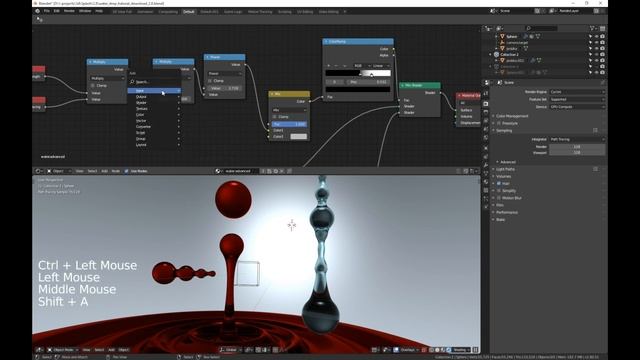Screen dimensions: 640x360
Task: Open viewport Object Mode dropdown
Action: click(63, 350)
